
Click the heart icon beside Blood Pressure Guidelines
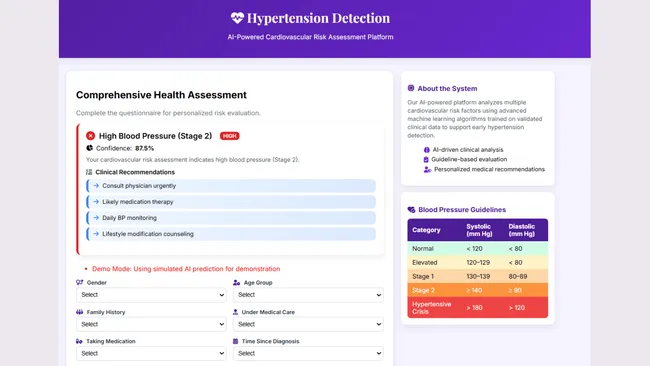(411, 210)
